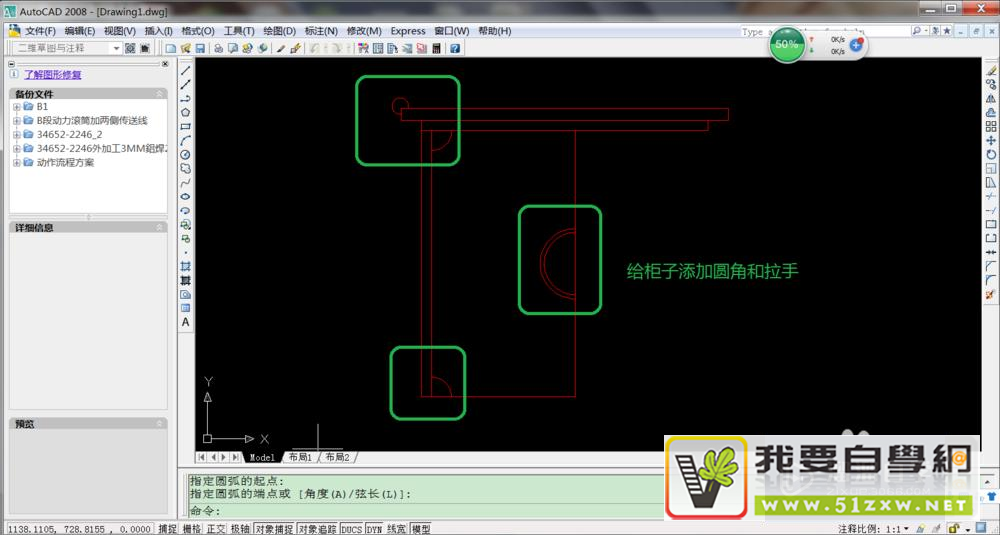This screenshot has height=535, width=1000.
Task: Toggle DYN dynamic input button
Action: pos(374,529)
